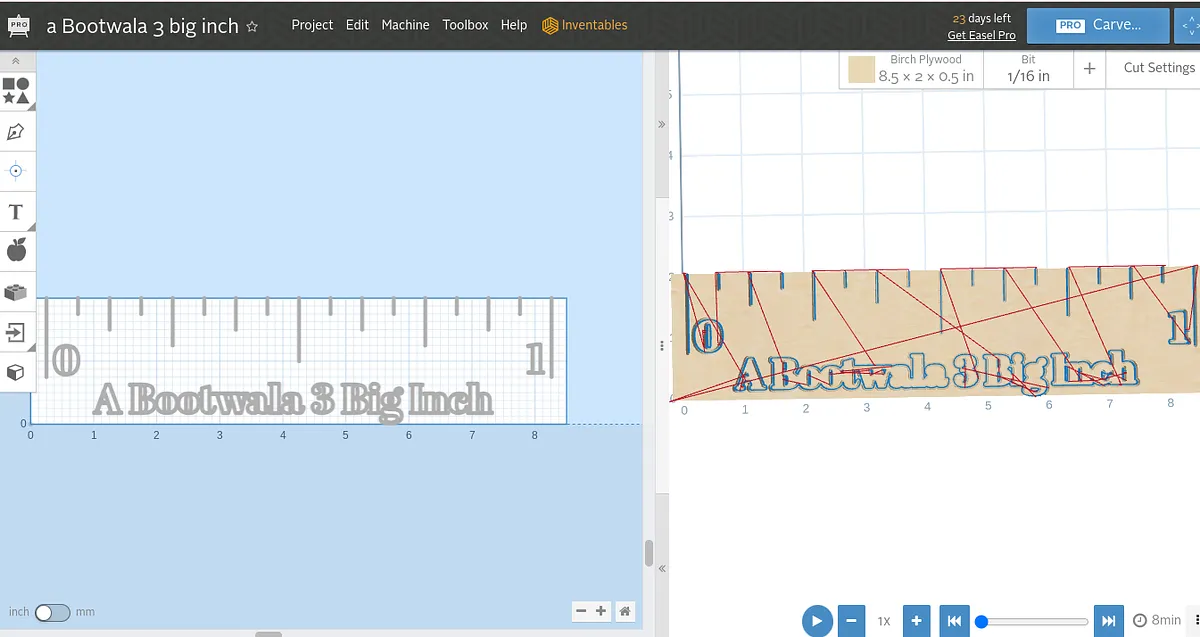Viewport: 1200px width, 637px height.
Task: Open the 3D box tool icon
Action: tap(16, 372)
